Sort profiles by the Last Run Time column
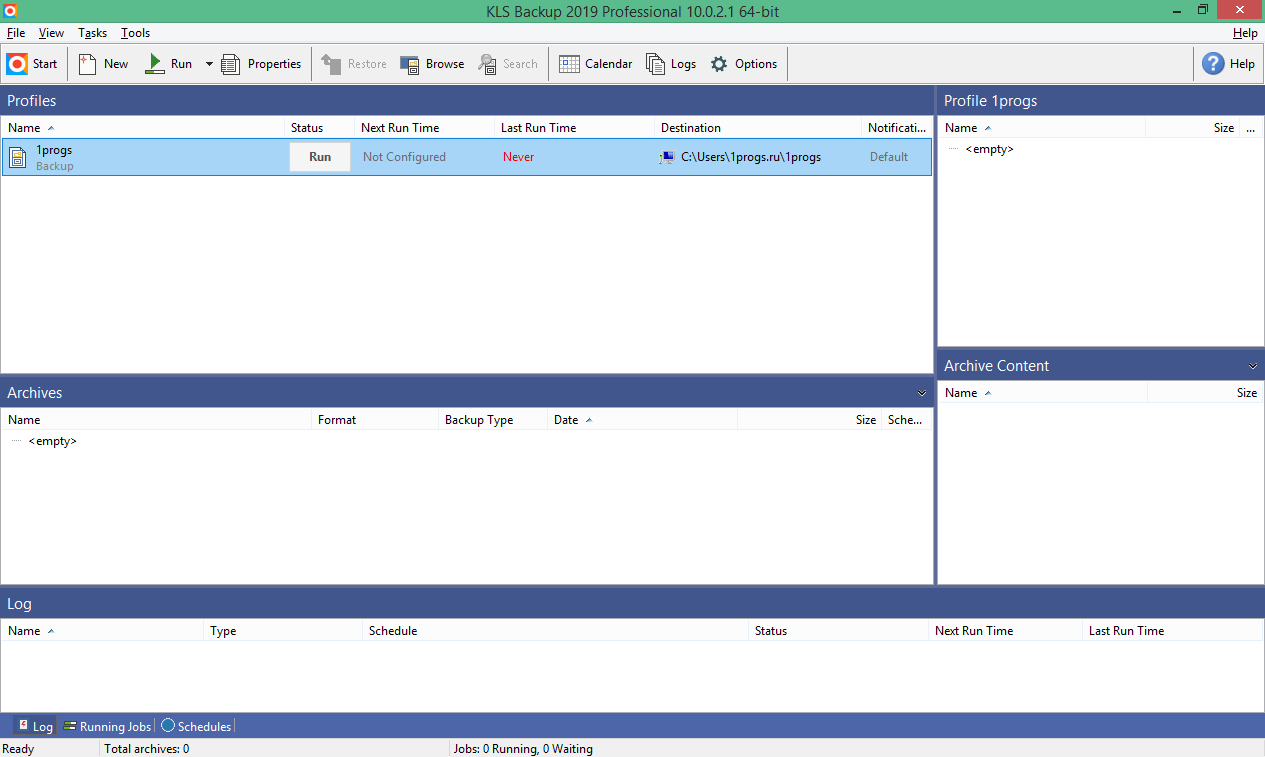Screen dimensions: 1265x757 (x=538, y=128)
